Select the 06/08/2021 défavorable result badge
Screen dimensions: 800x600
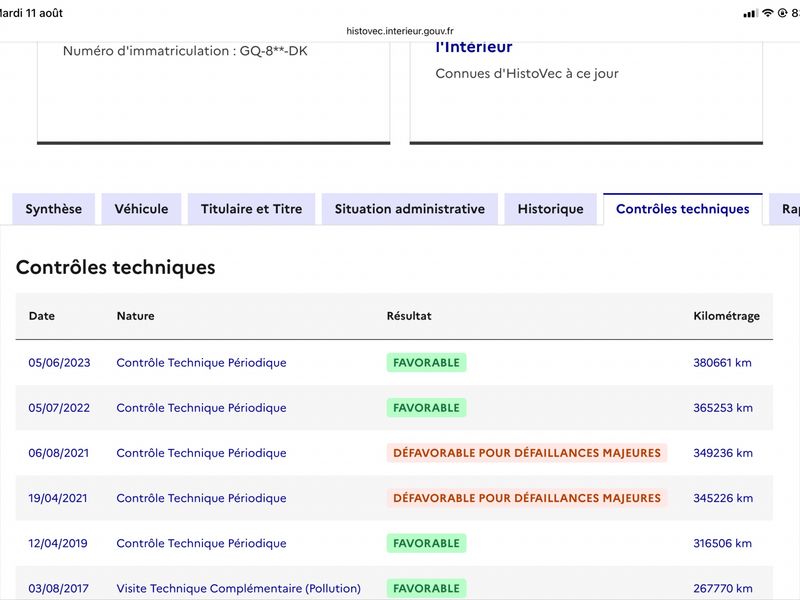(x=527, y=453)
